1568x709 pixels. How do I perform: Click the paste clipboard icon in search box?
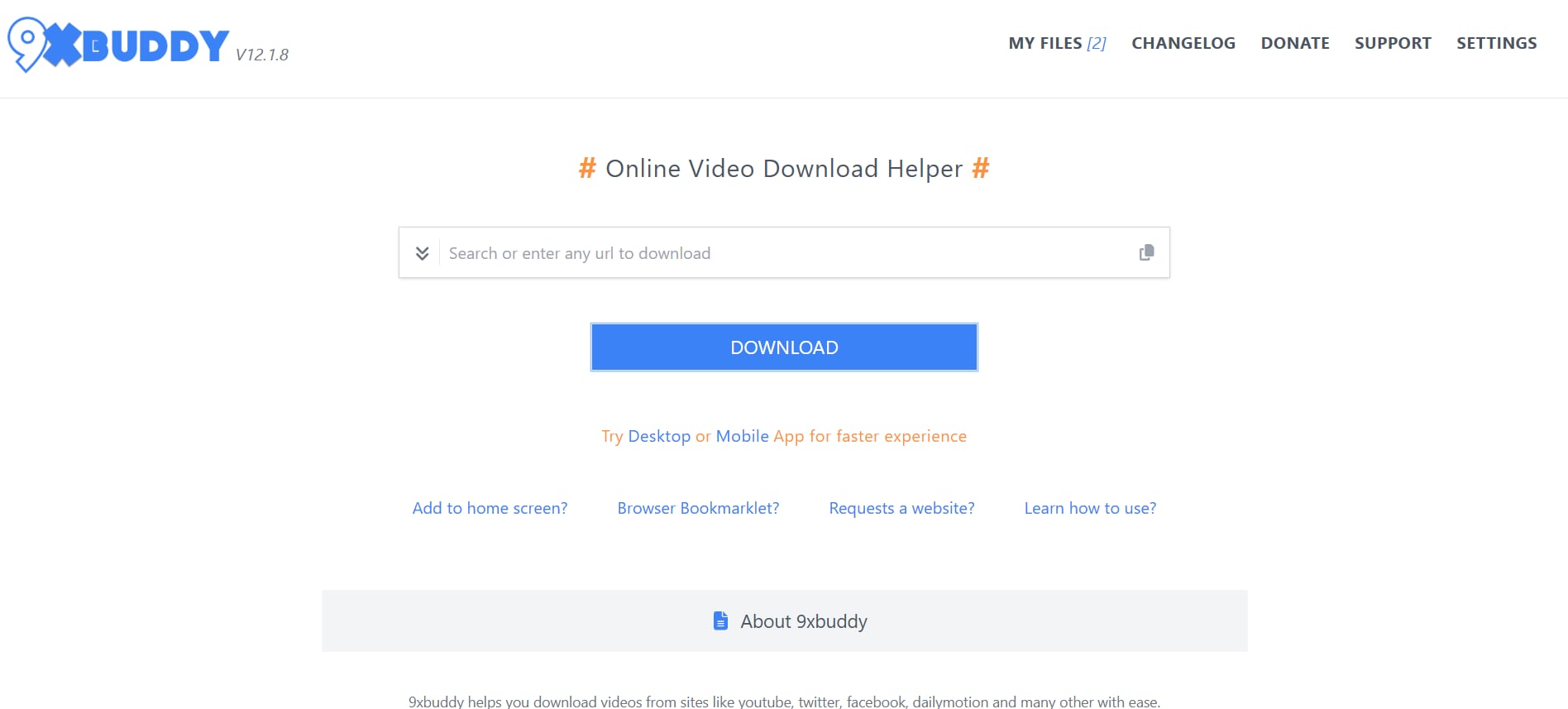[x=1146, y=252]
